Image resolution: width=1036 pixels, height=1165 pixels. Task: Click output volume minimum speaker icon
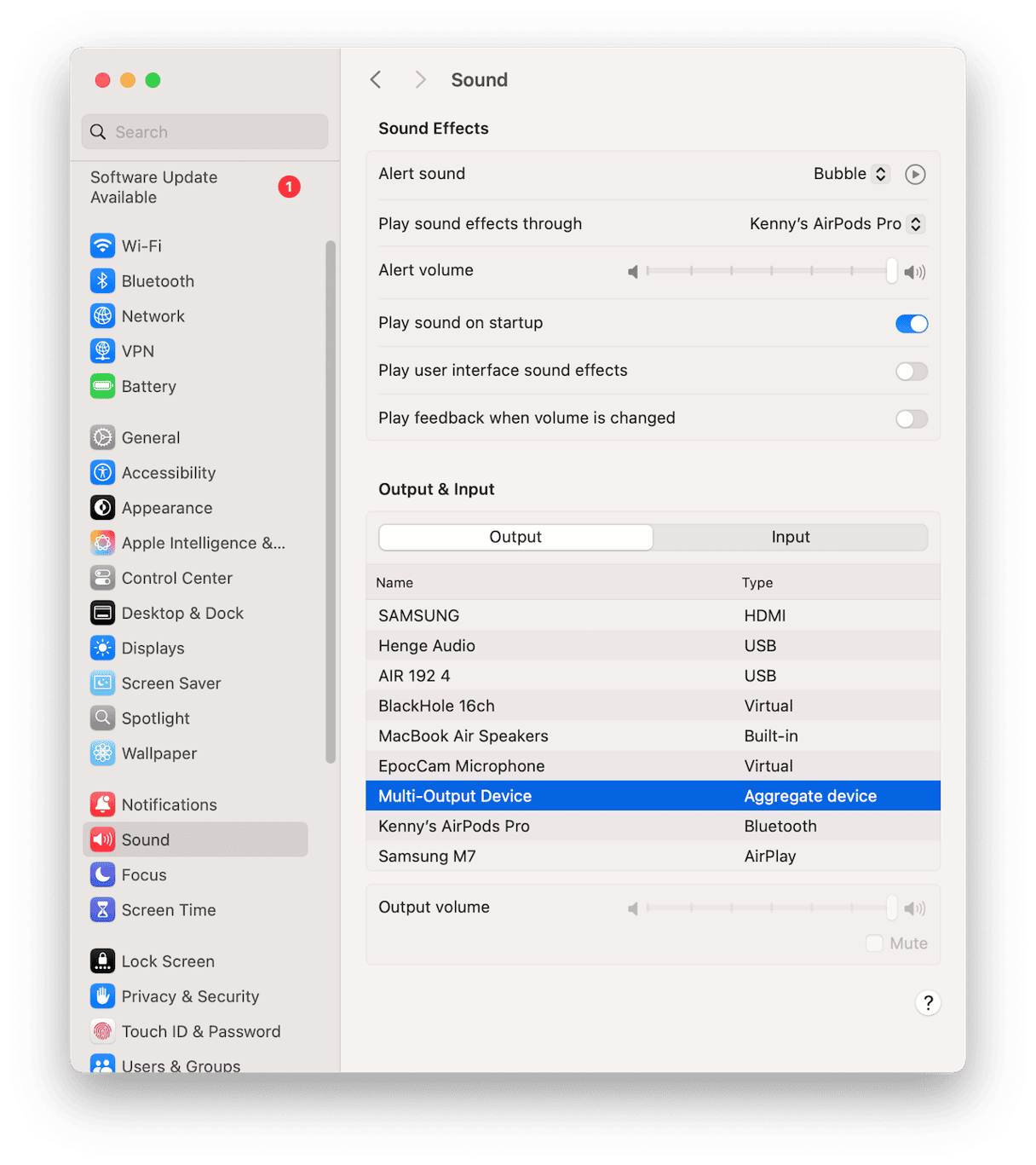(633, 908)
